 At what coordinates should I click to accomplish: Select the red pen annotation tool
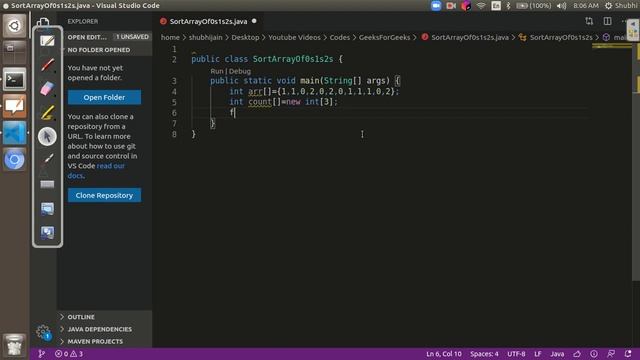click(x=47, y=65)
